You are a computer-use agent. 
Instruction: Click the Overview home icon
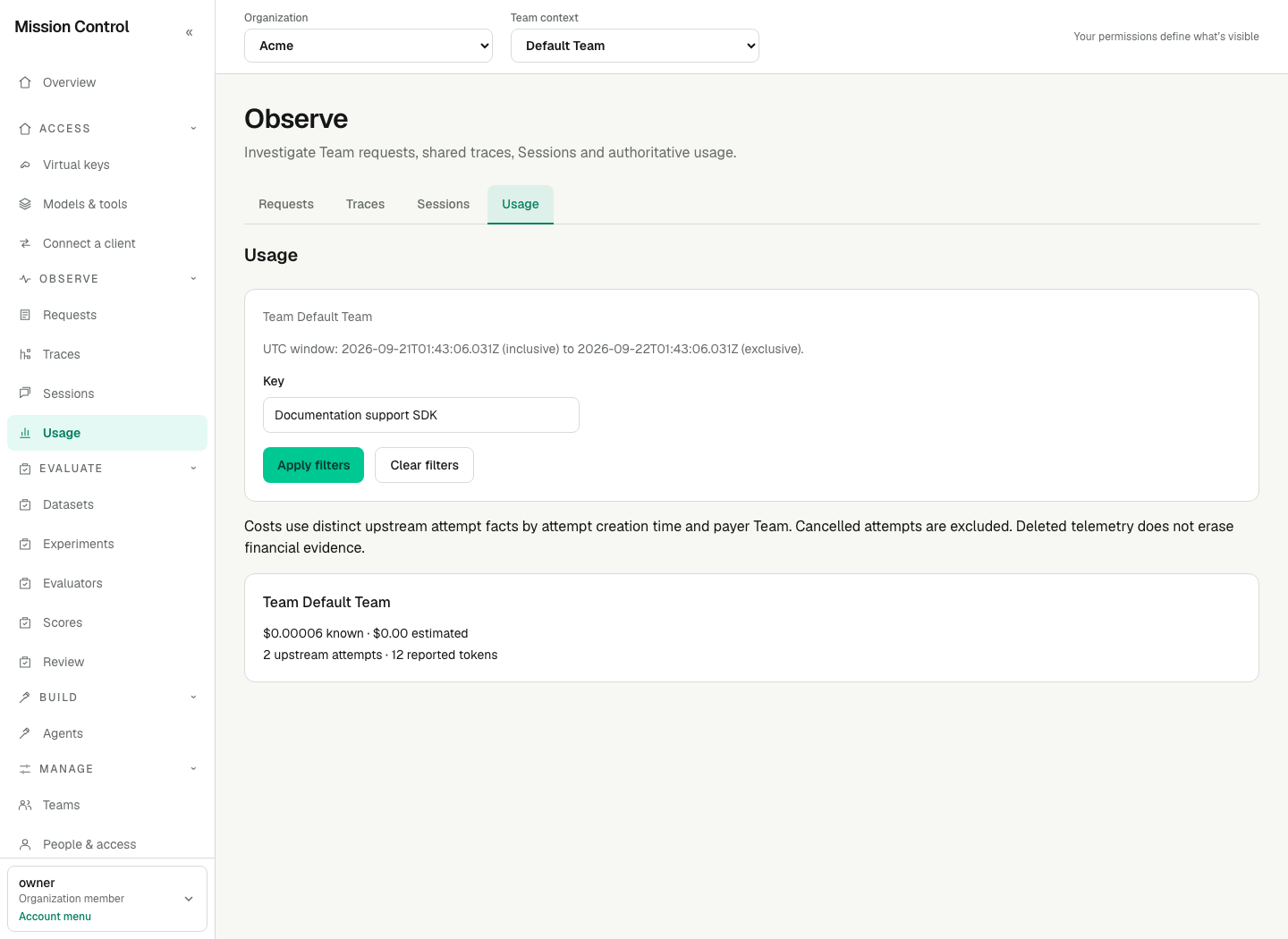25,82
